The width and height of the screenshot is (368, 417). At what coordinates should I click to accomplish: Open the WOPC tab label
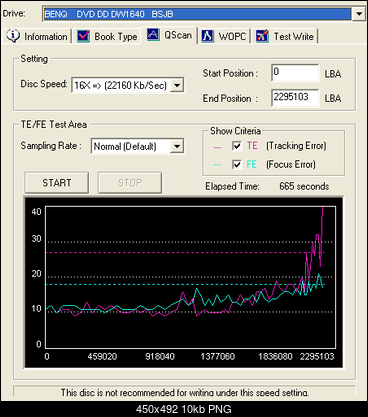click(x=232, y=36)
